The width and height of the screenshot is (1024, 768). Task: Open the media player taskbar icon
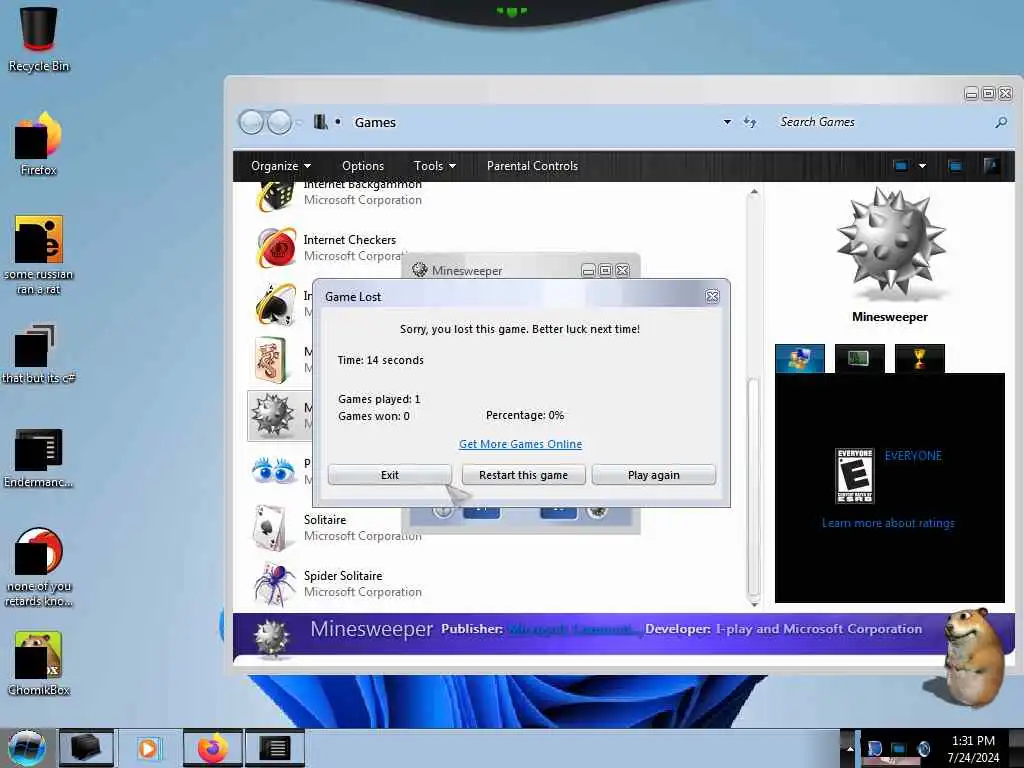(148, 748)
